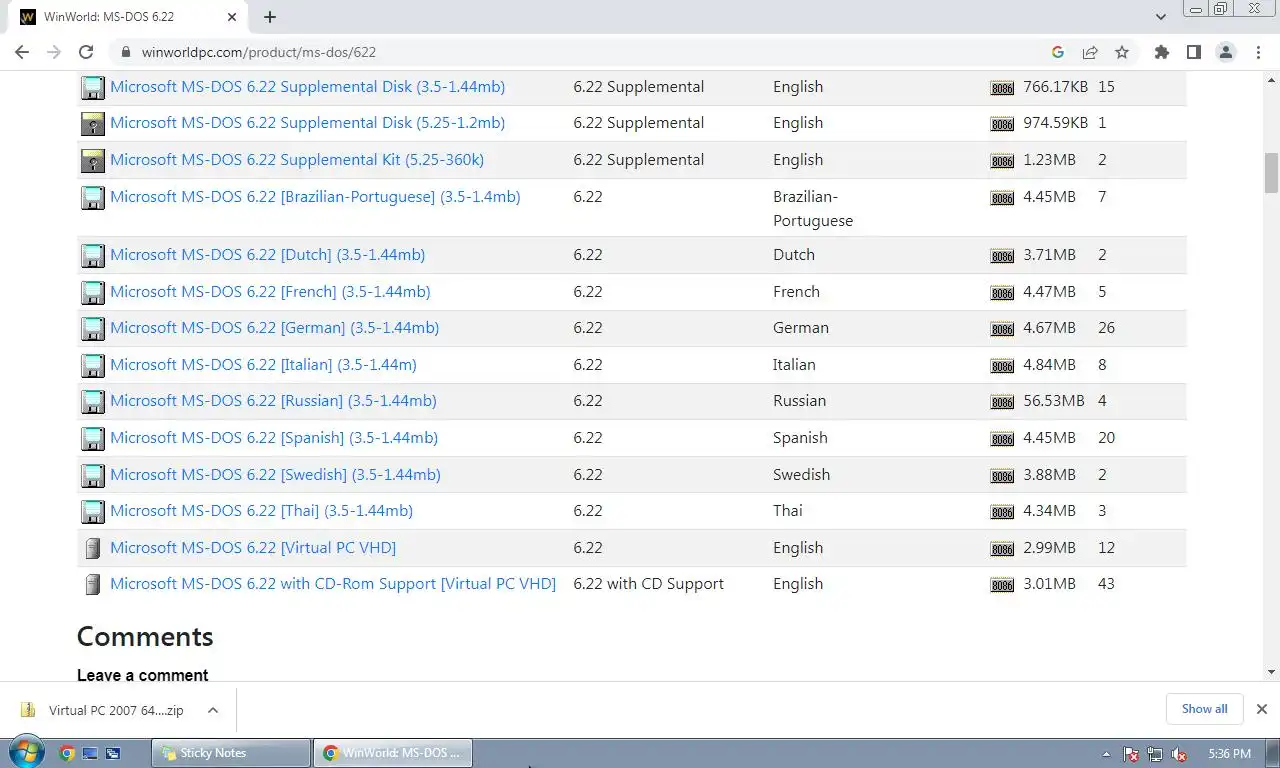The width and height of the screenshot is (1280, 768).
Task: Click floppy icon for the German release
Action: pyautogui.click(x=92, y=329)
